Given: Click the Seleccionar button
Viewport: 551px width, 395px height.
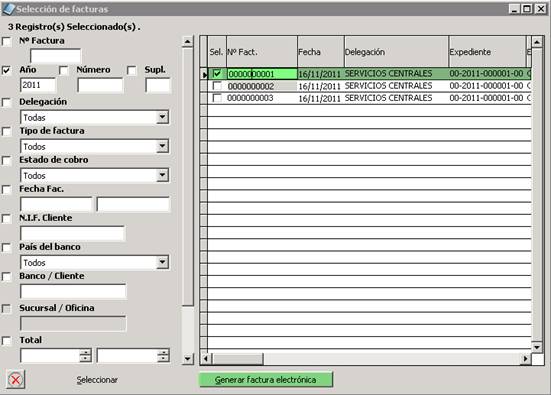Looking at the screenshot, I should 97,380.
